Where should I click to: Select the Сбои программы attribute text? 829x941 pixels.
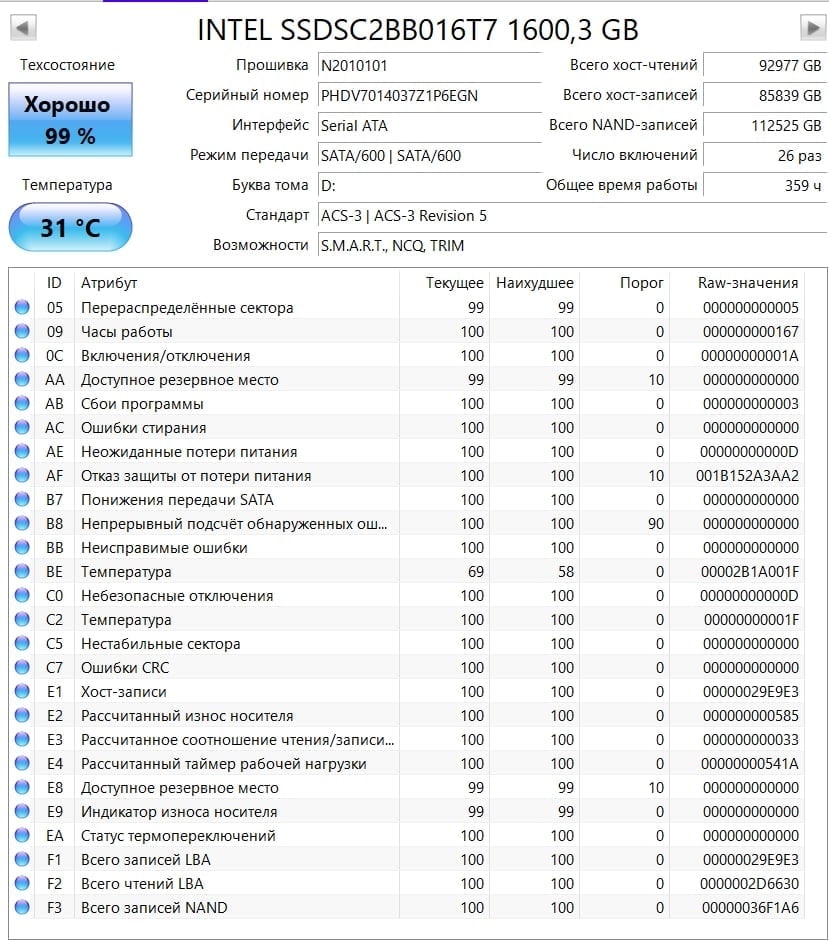pyautogui.click(x=142, y=404)
